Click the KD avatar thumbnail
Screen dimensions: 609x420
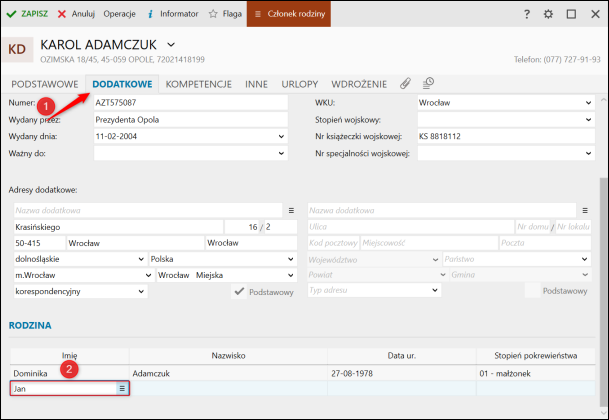[17, 49]
